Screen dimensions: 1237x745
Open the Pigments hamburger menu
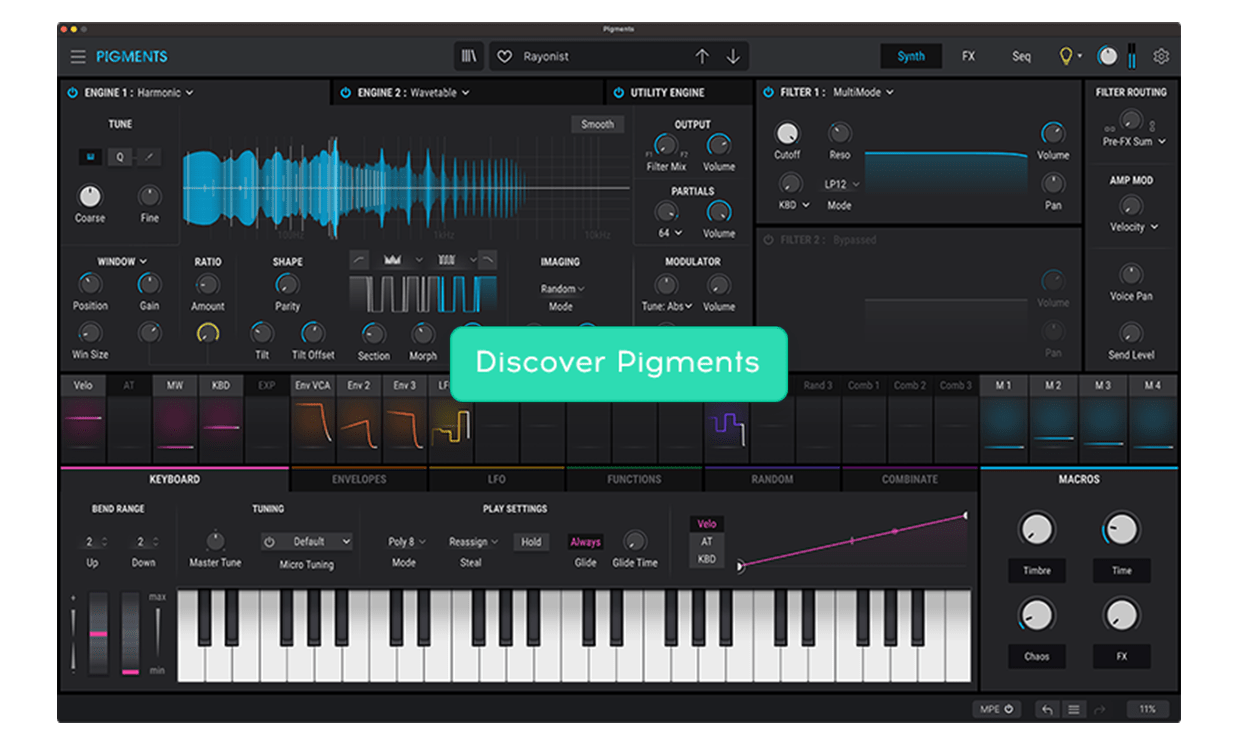78,57
